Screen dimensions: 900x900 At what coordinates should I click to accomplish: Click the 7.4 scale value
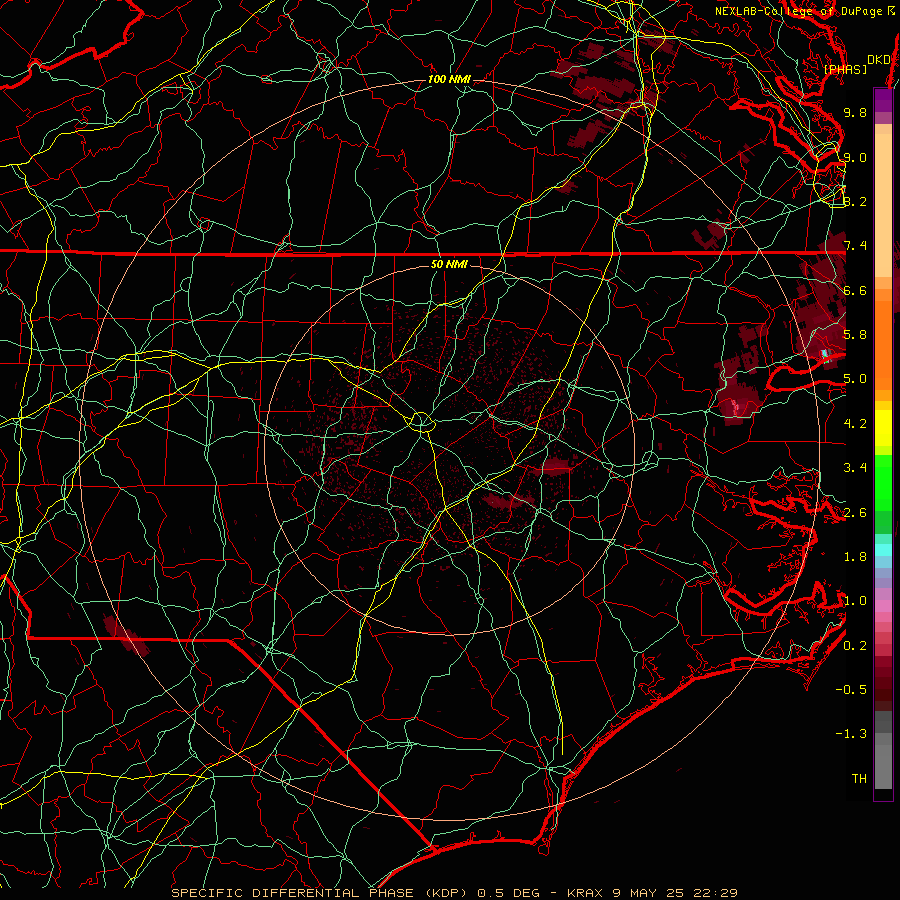[855, 246]
